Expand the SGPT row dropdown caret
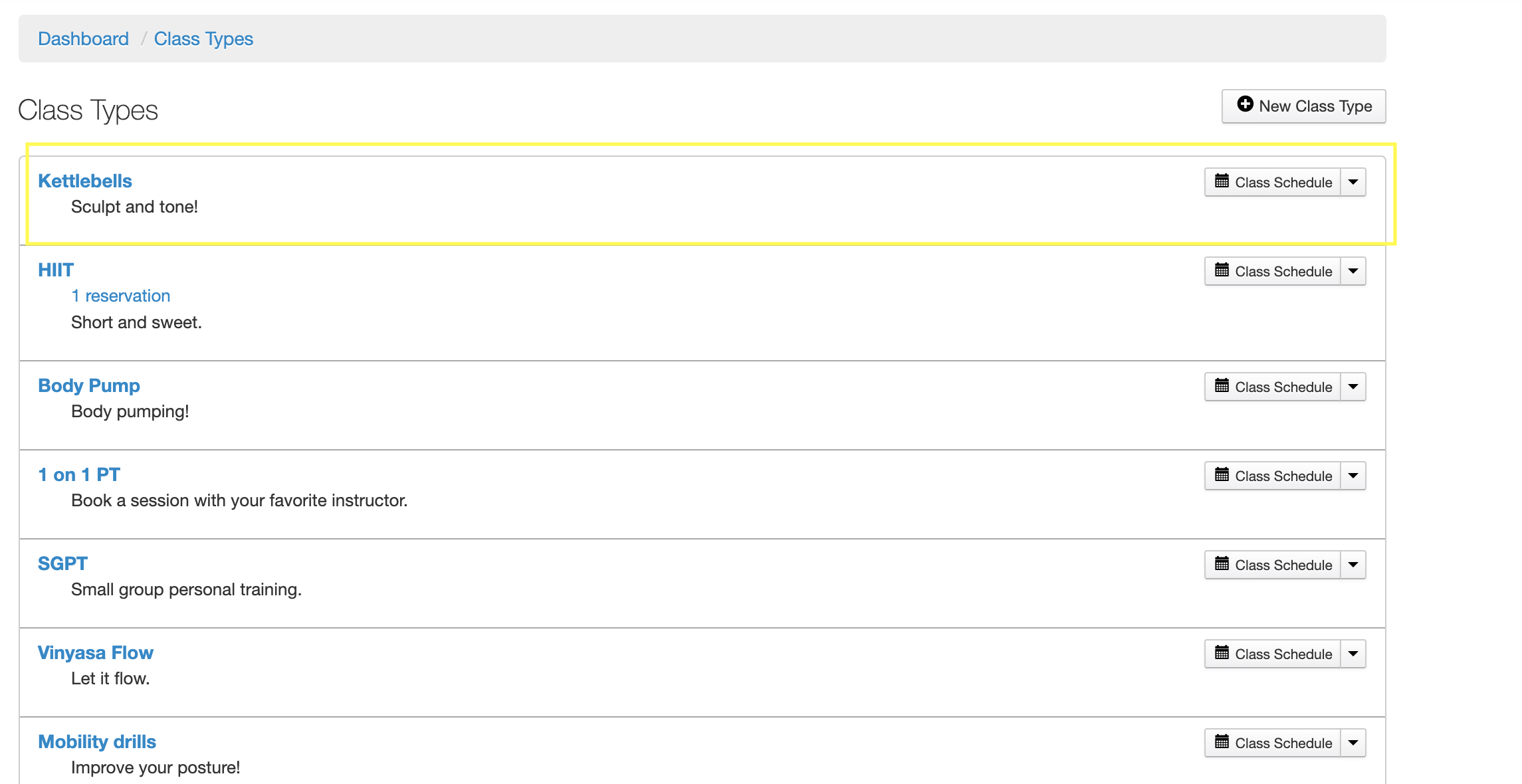The image size is (1522, 784). [x=1353, y=565]
